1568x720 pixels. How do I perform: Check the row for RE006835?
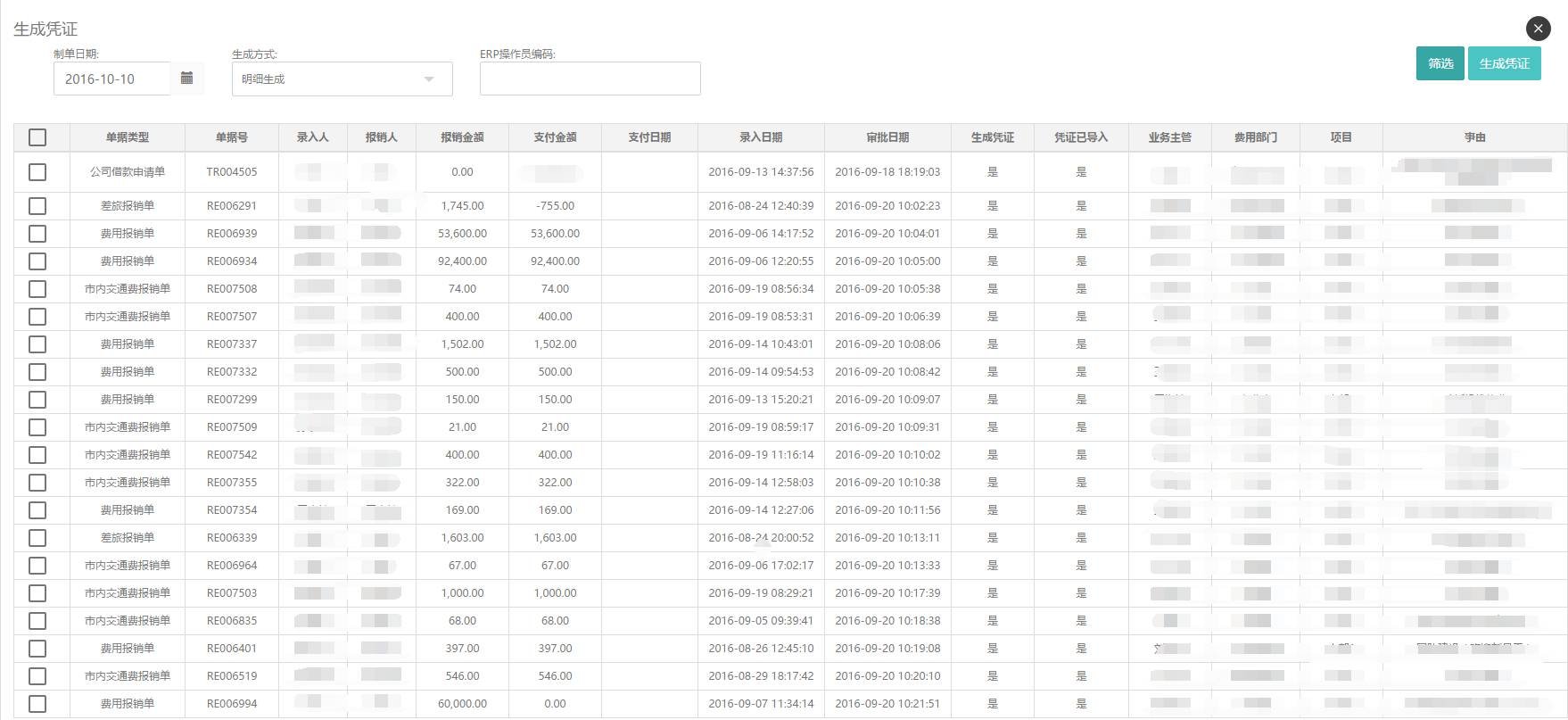(x=37, y=621)
